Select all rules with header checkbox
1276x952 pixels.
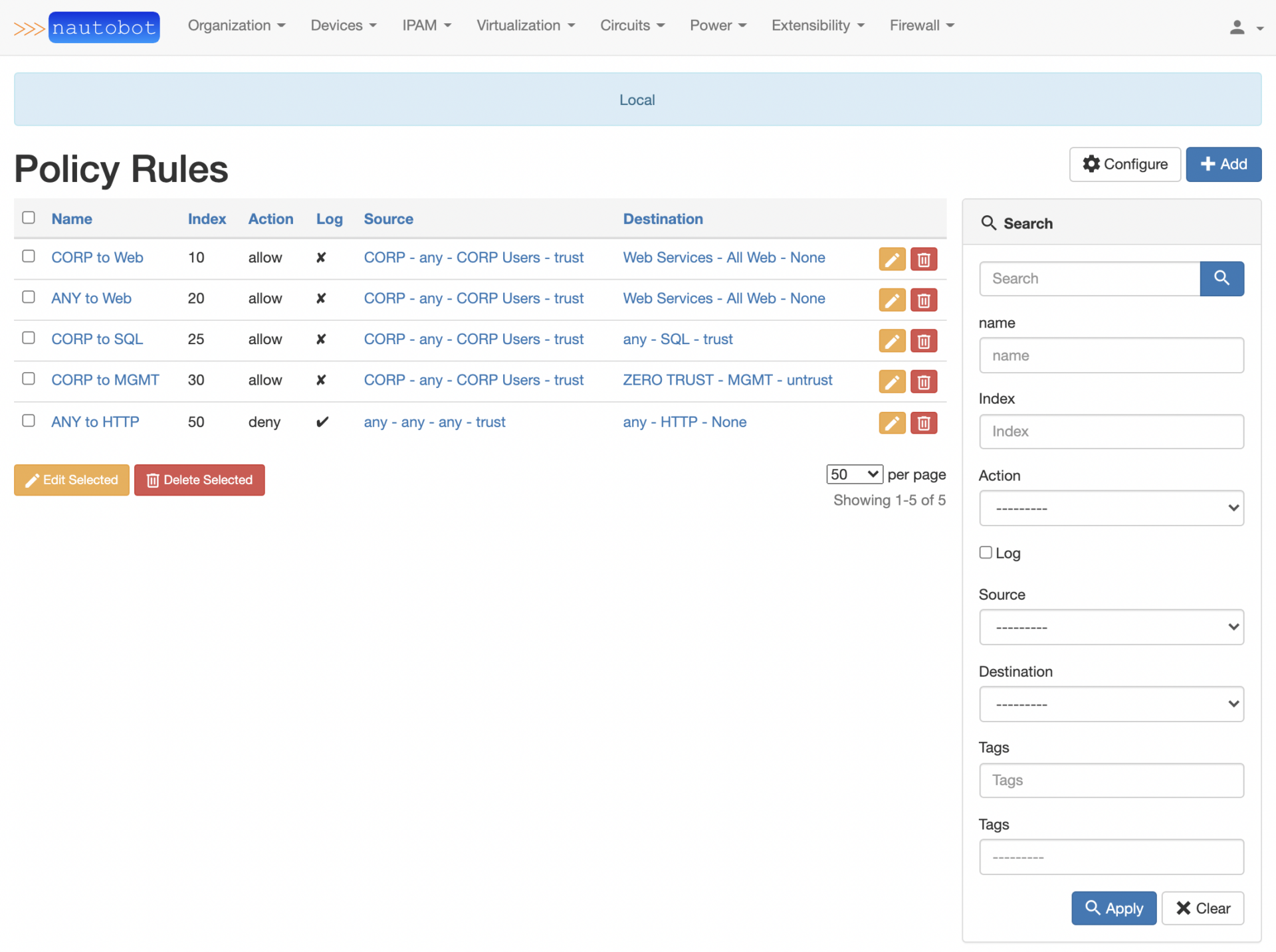[x=29, y=218]
